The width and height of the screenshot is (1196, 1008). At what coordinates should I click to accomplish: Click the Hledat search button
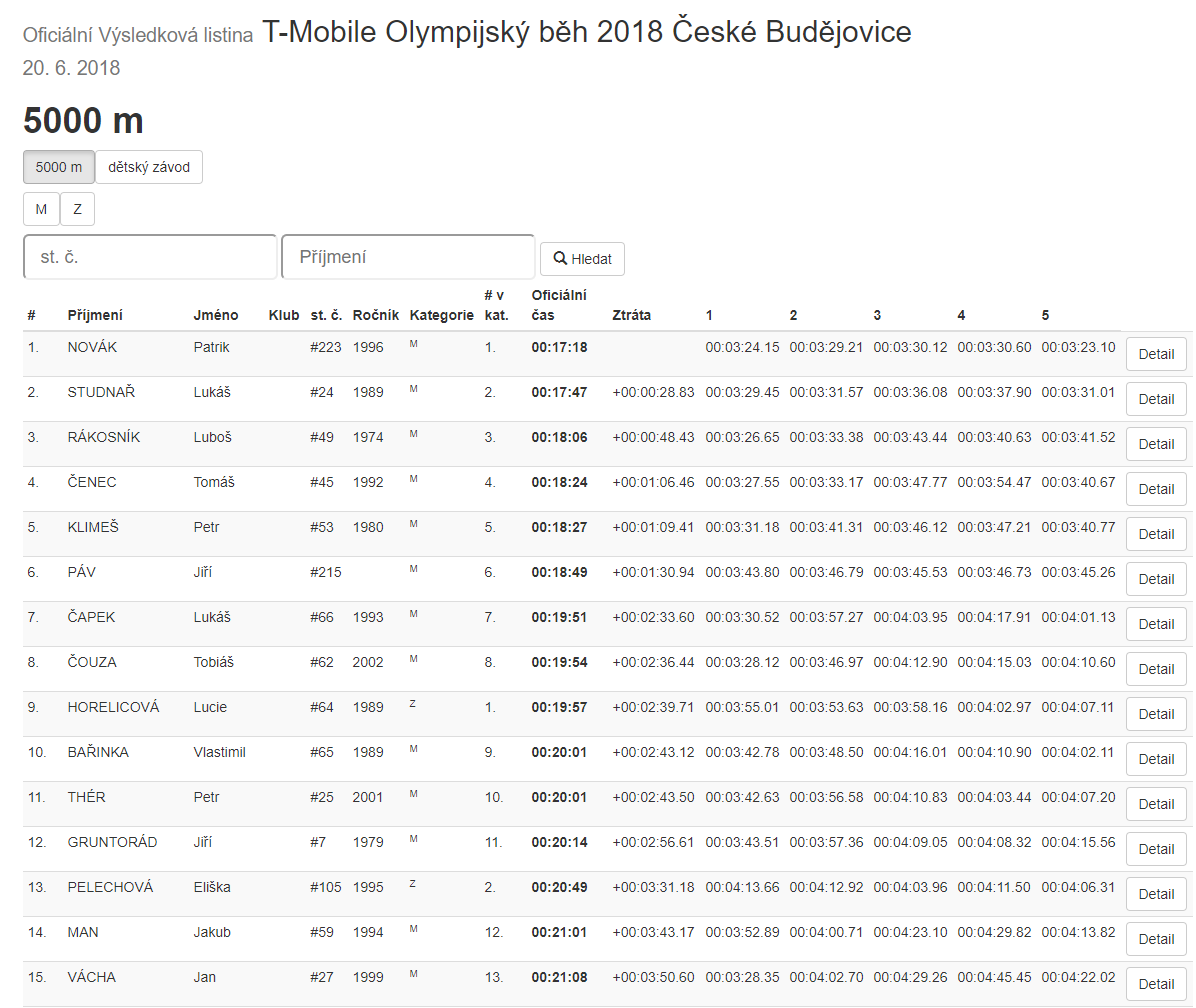click(x=582, y=258)
